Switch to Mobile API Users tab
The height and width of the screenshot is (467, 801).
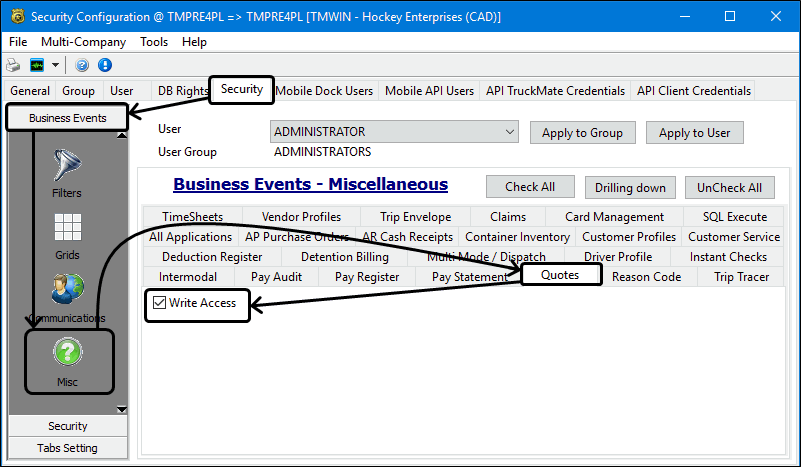tap(429, 91)
